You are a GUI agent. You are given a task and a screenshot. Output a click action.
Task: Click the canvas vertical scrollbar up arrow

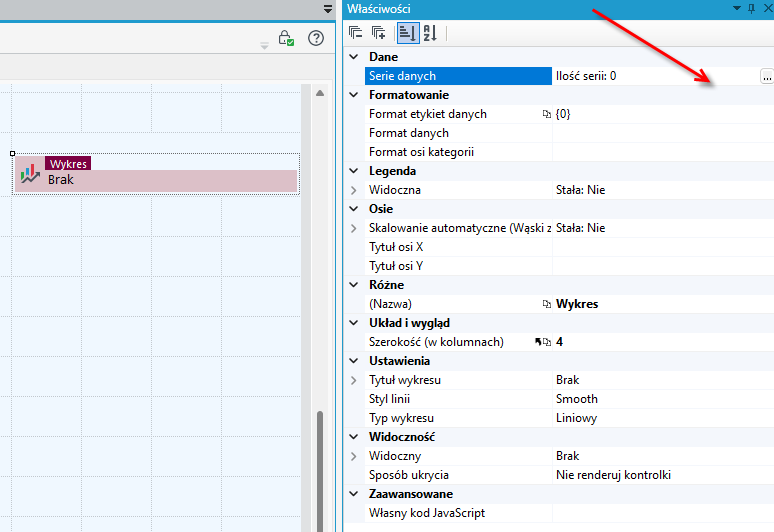pos(320,93)
